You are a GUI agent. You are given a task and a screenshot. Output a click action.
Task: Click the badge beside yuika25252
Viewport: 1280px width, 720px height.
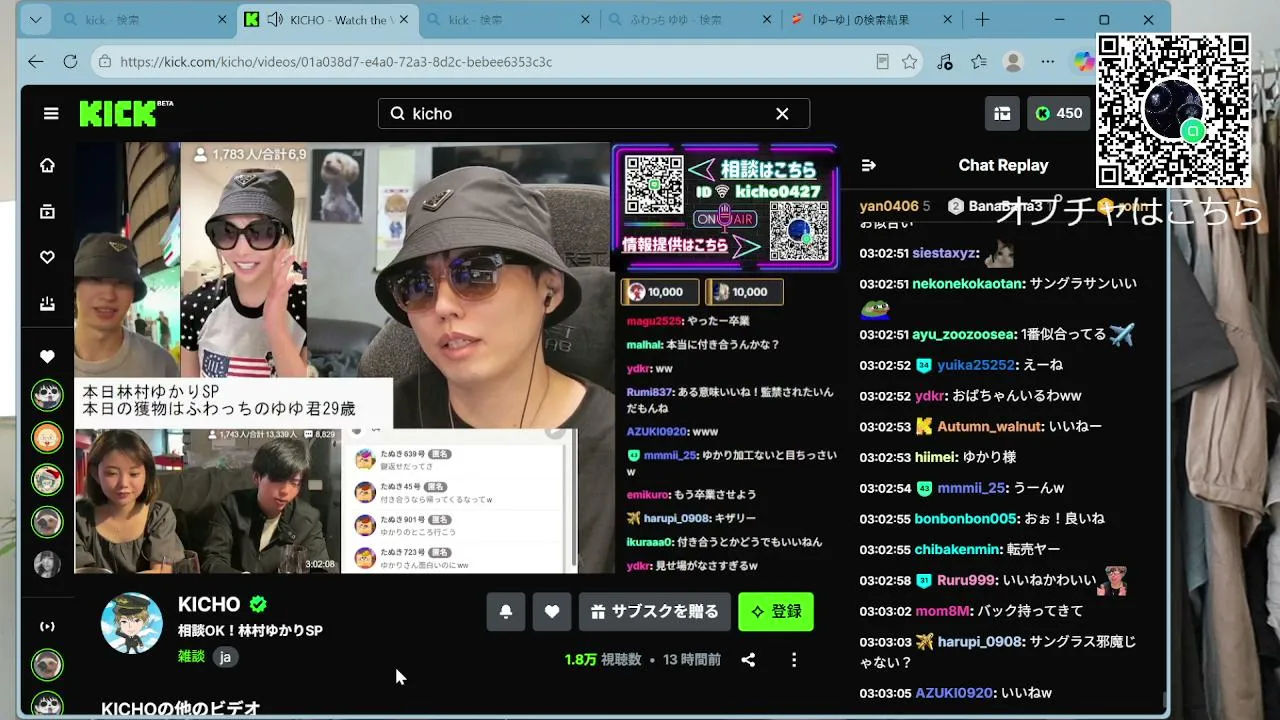[x=924, y=366]
